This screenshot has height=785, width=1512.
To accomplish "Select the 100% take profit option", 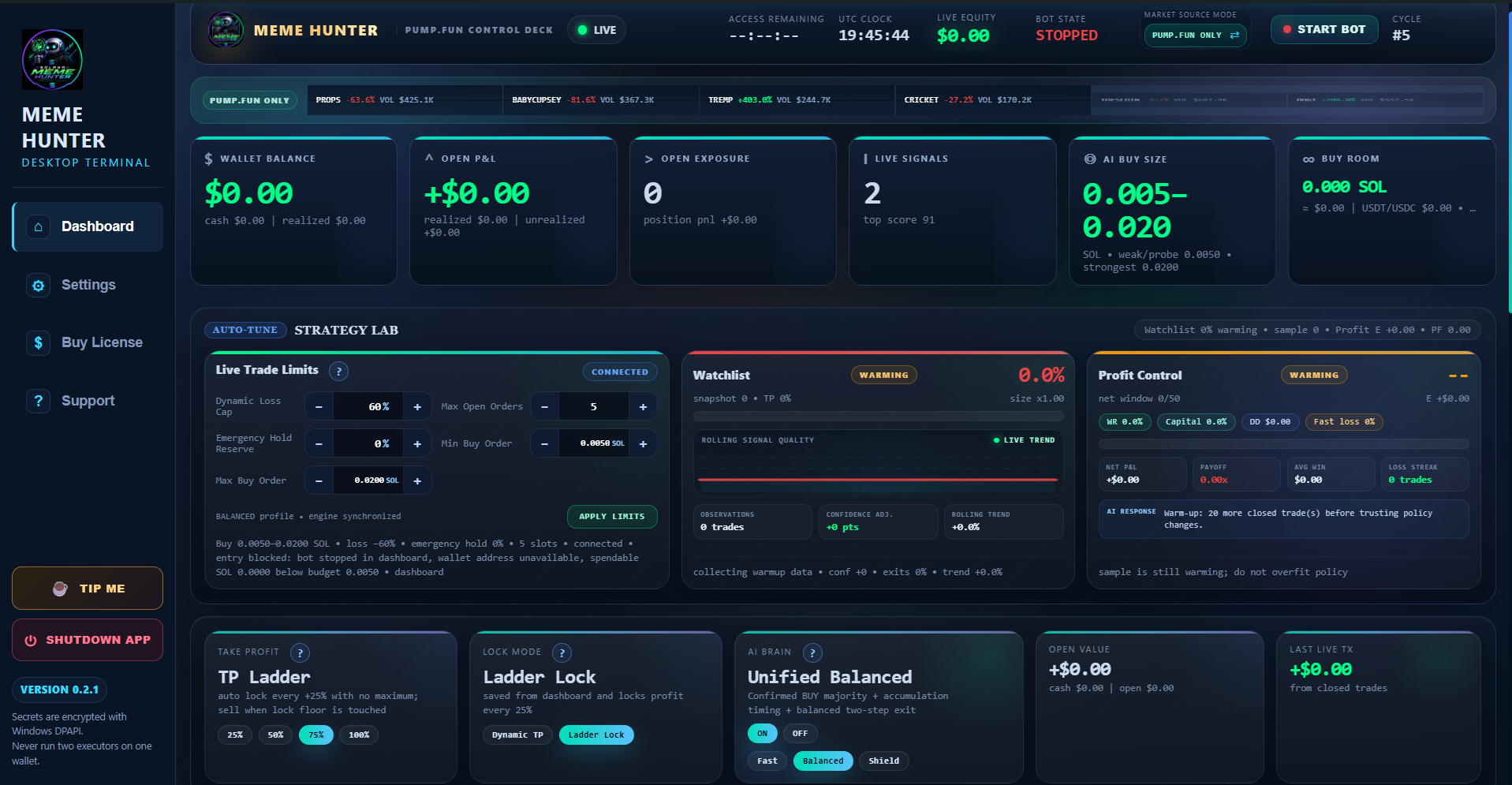I will coord(359,735).
